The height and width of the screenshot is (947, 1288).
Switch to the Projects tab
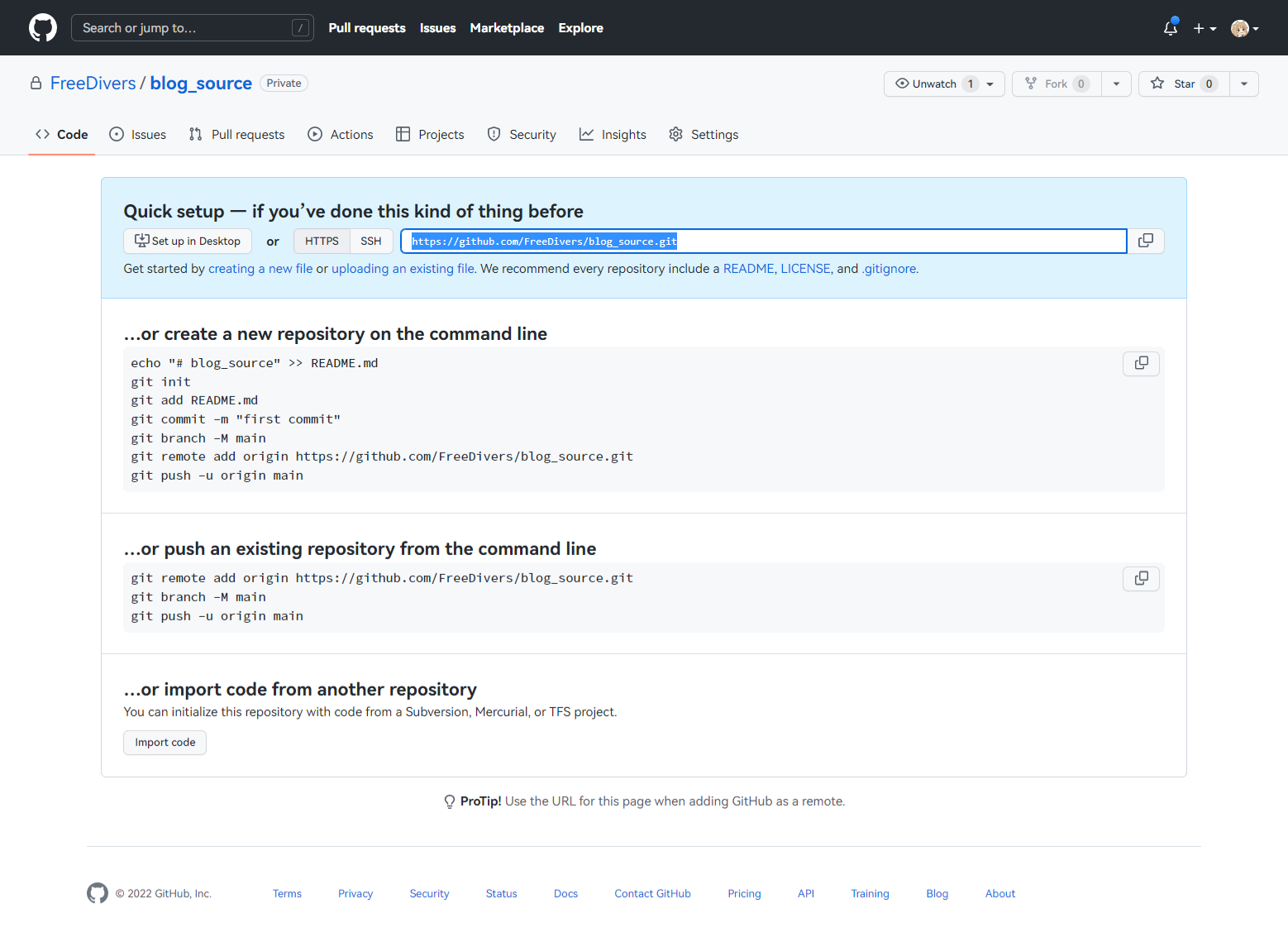point(430,134)
